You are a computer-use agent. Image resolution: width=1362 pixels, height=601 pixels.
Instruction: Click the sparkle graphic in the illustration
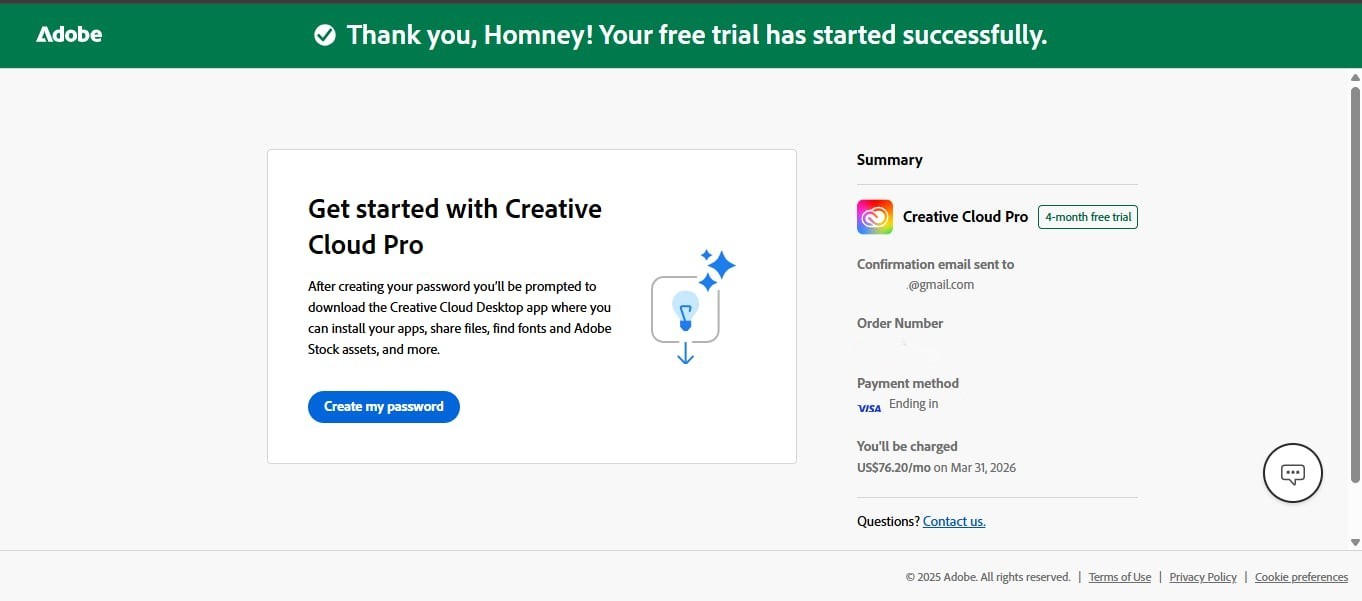pos(719,265)
